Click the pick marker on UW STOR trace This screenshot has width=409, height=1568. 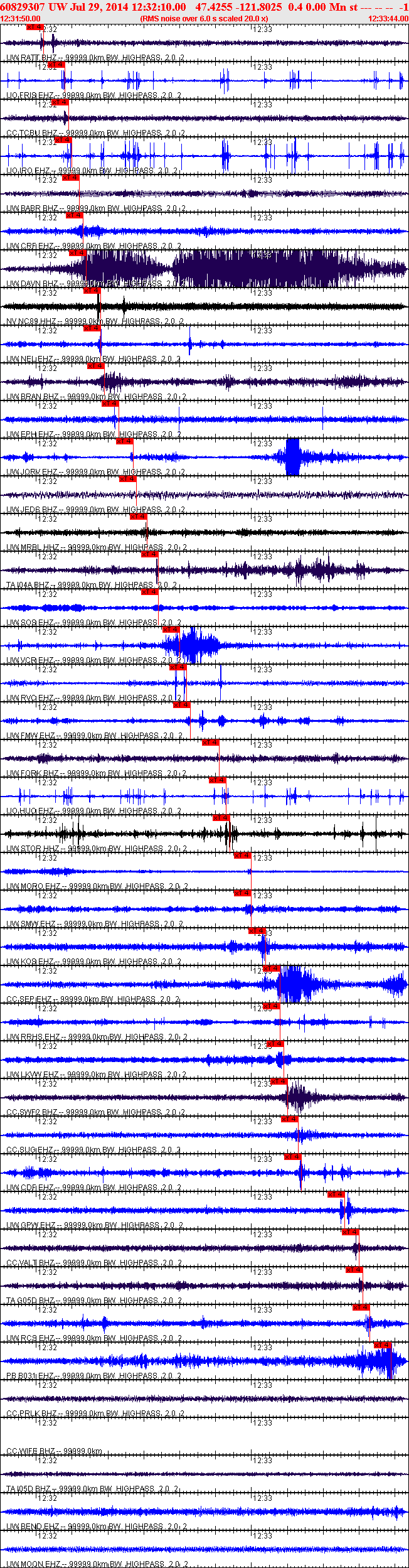coord(221,818)
